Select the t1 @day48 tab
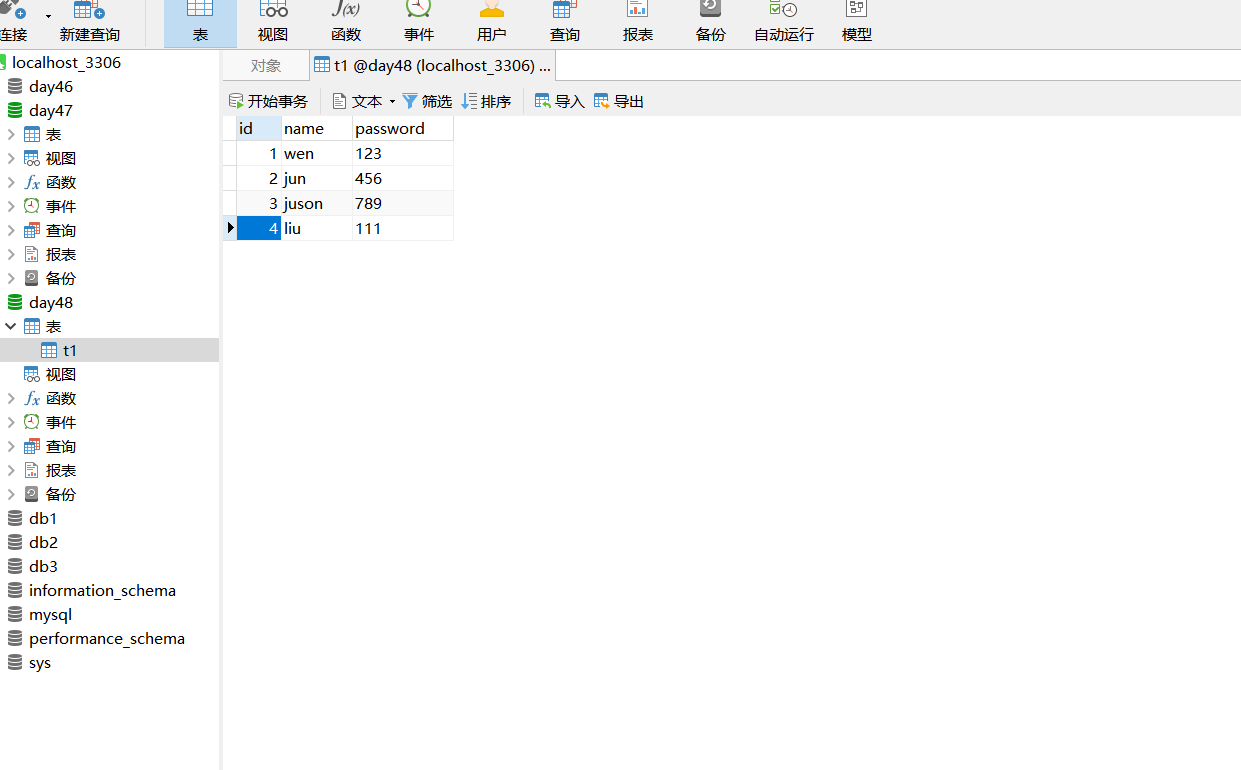The height and width of the screenshot is (770, 1241). 432,65
